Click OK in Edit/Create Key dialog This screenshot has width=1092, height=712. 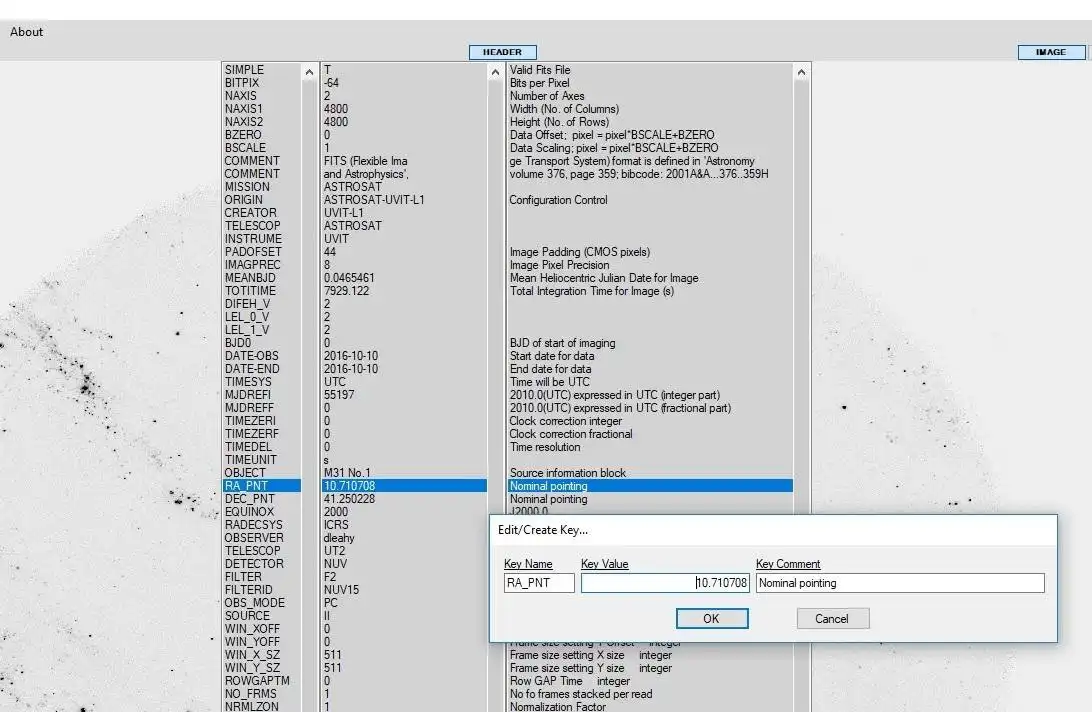pyautogui.click(x=712, y=619)
